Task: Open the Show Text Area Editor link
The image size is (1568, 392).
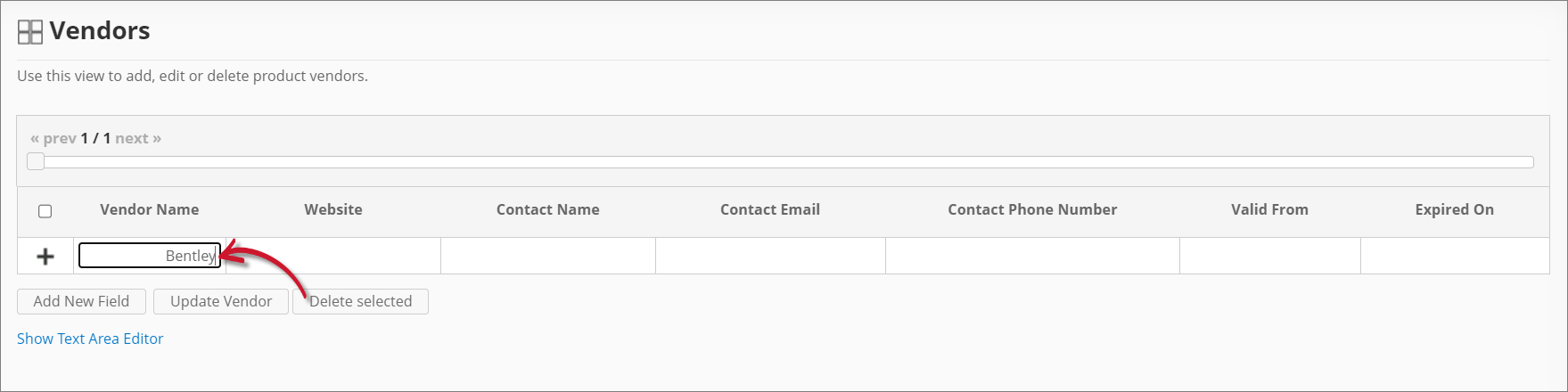Action: pos(90,339)
